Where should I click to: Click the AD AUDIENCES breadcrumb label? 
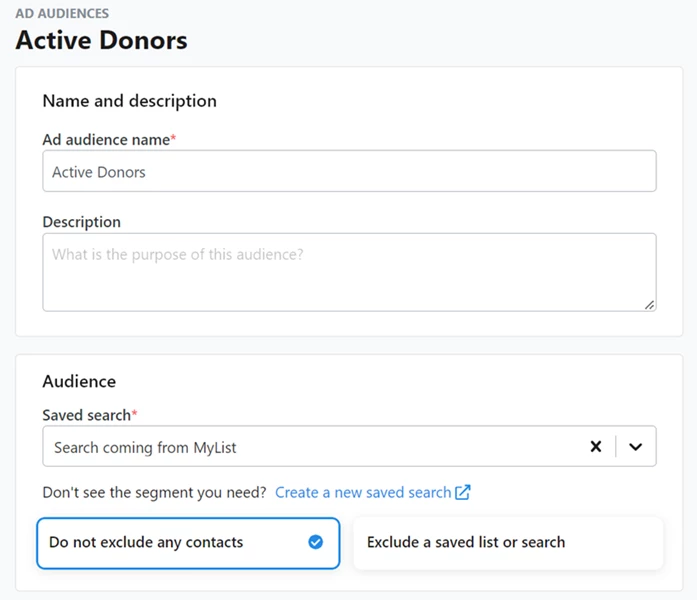62,13
